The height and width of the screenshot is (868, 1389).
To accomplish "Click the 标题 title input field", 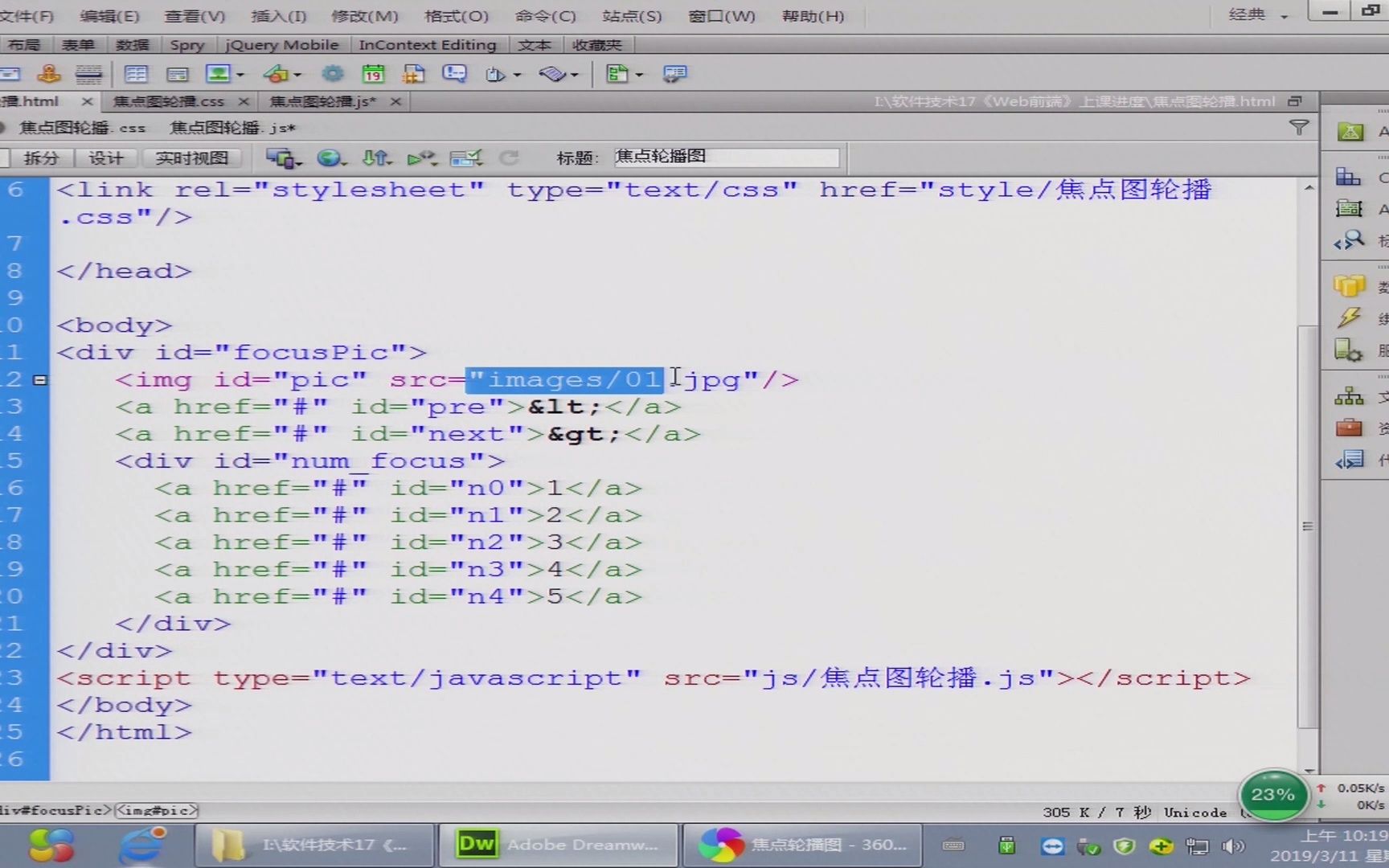I will [x=726, y=157].
